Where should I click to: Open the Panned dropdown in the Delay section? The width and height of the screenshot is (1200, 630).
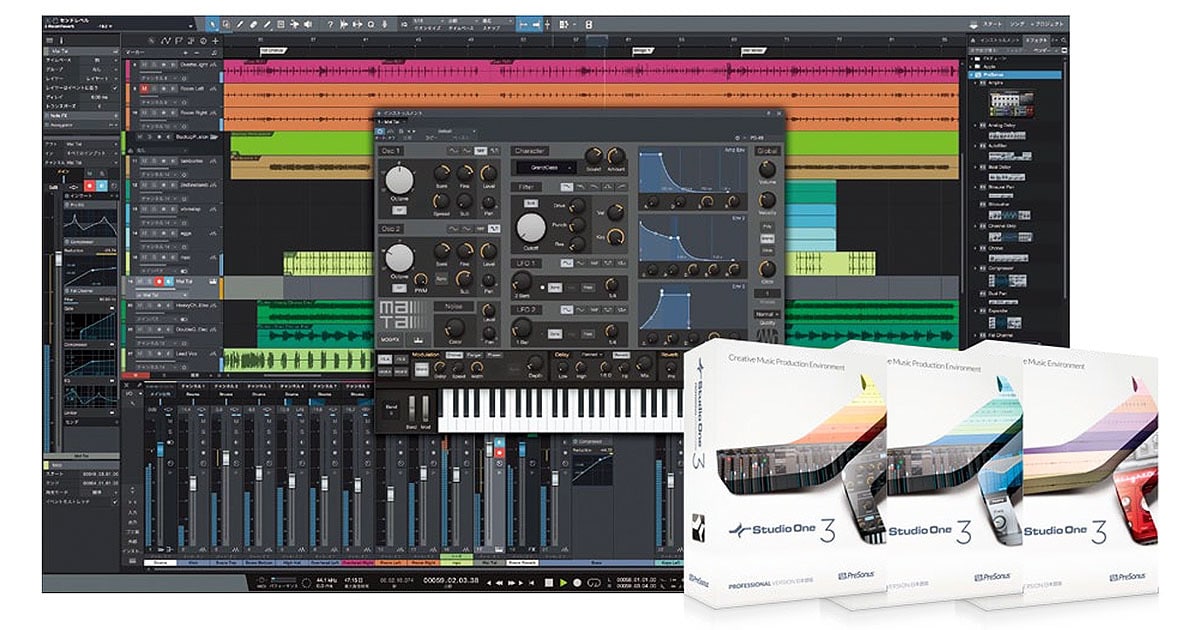click(x=591, y=355)
